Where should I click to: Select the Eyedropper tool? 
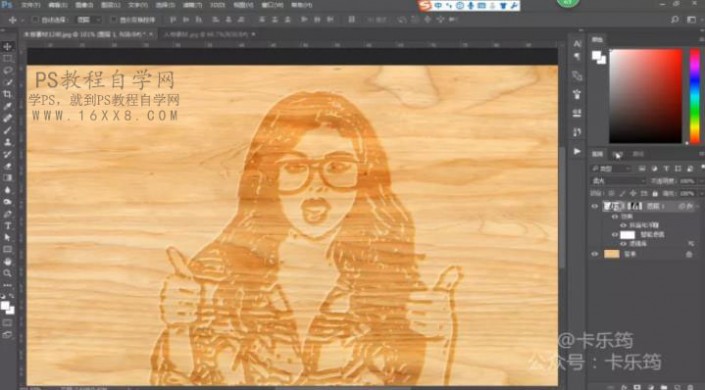(x=8, y=106)
